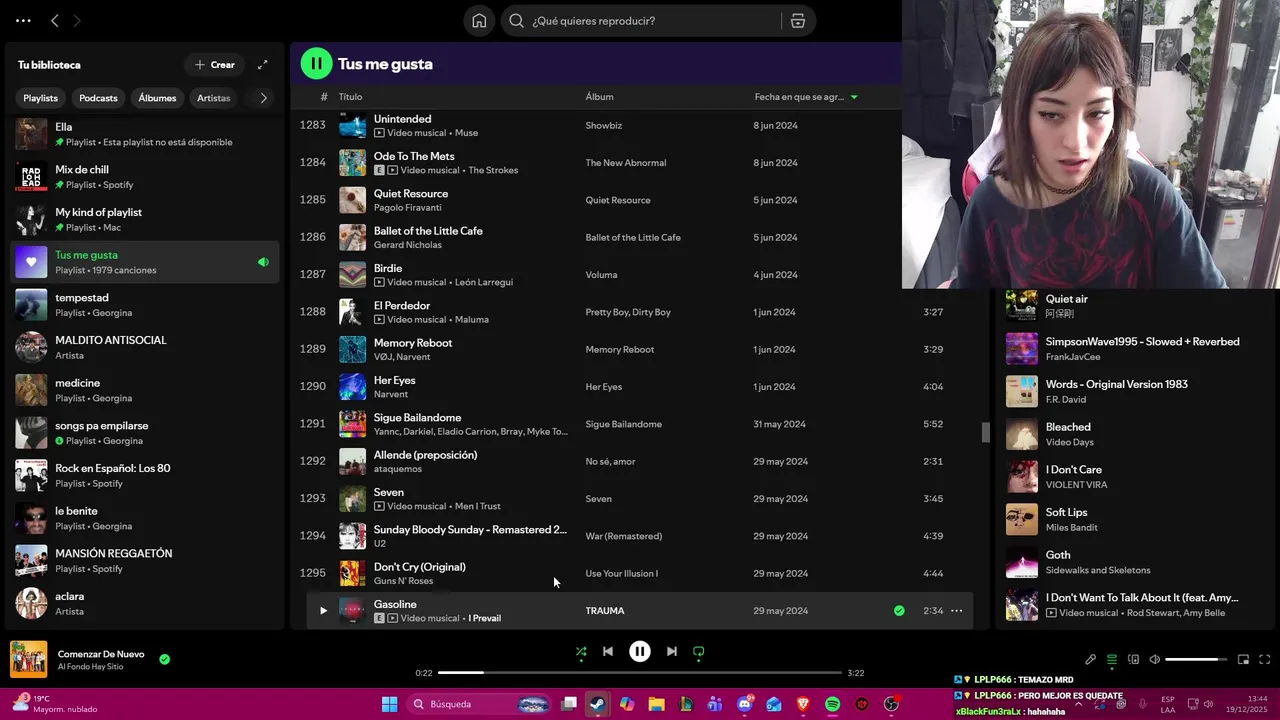
Task: Open The Strokes artist link
Action: [x=493, y=170]
